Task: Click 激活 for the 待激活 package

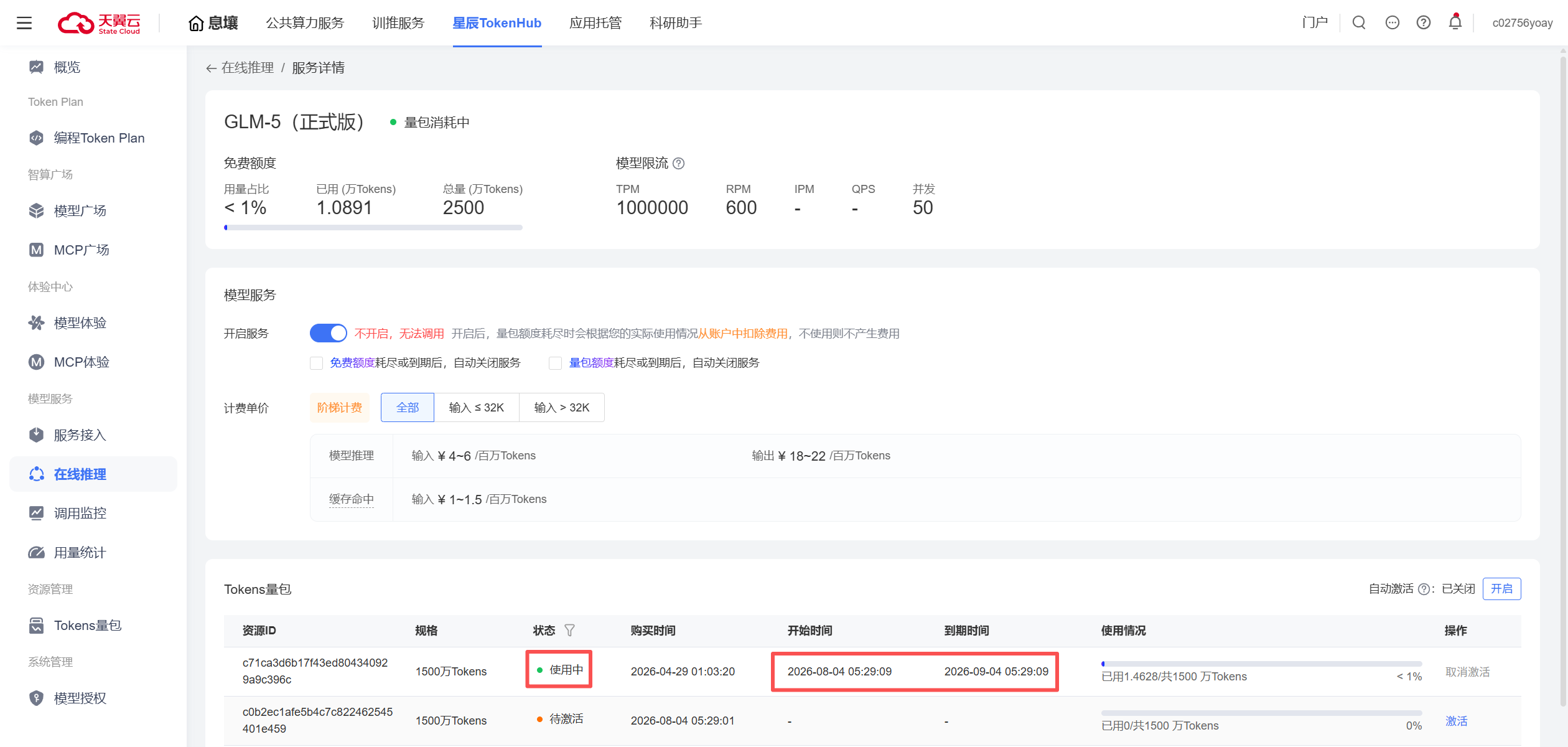Action: point(1456,721)
